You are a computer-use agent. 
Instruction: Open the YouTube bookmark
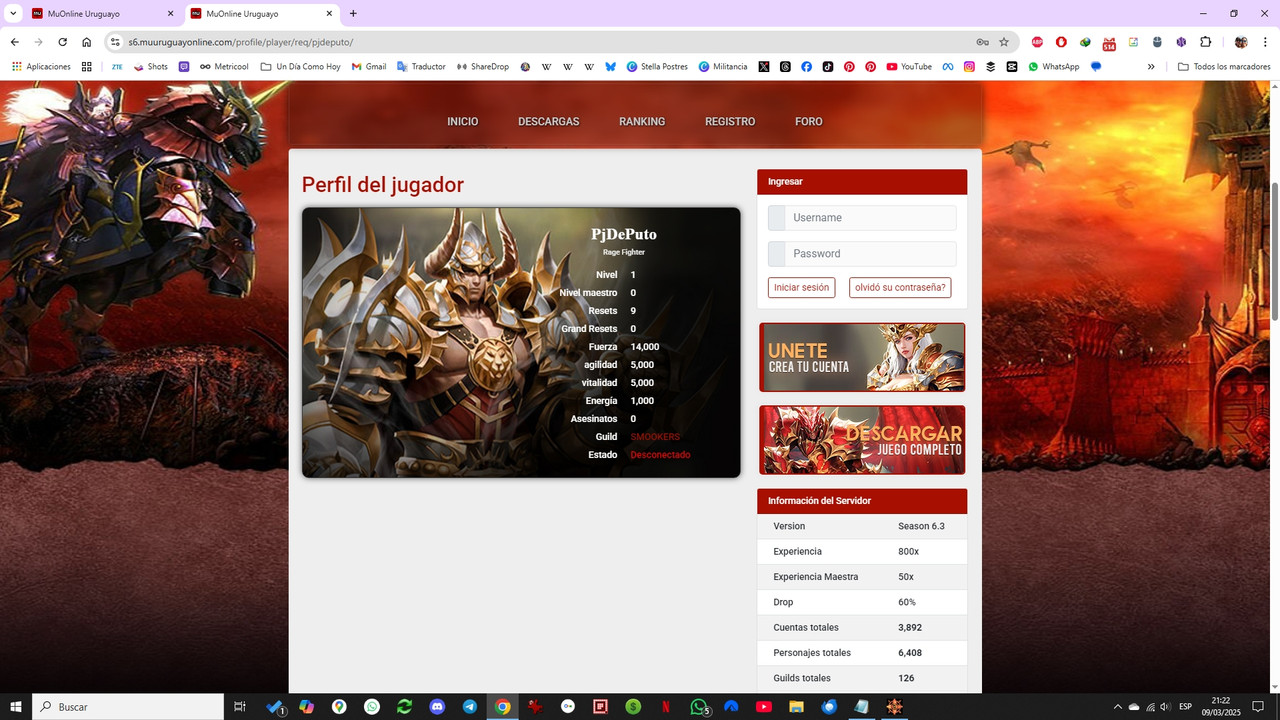[908, 67]
